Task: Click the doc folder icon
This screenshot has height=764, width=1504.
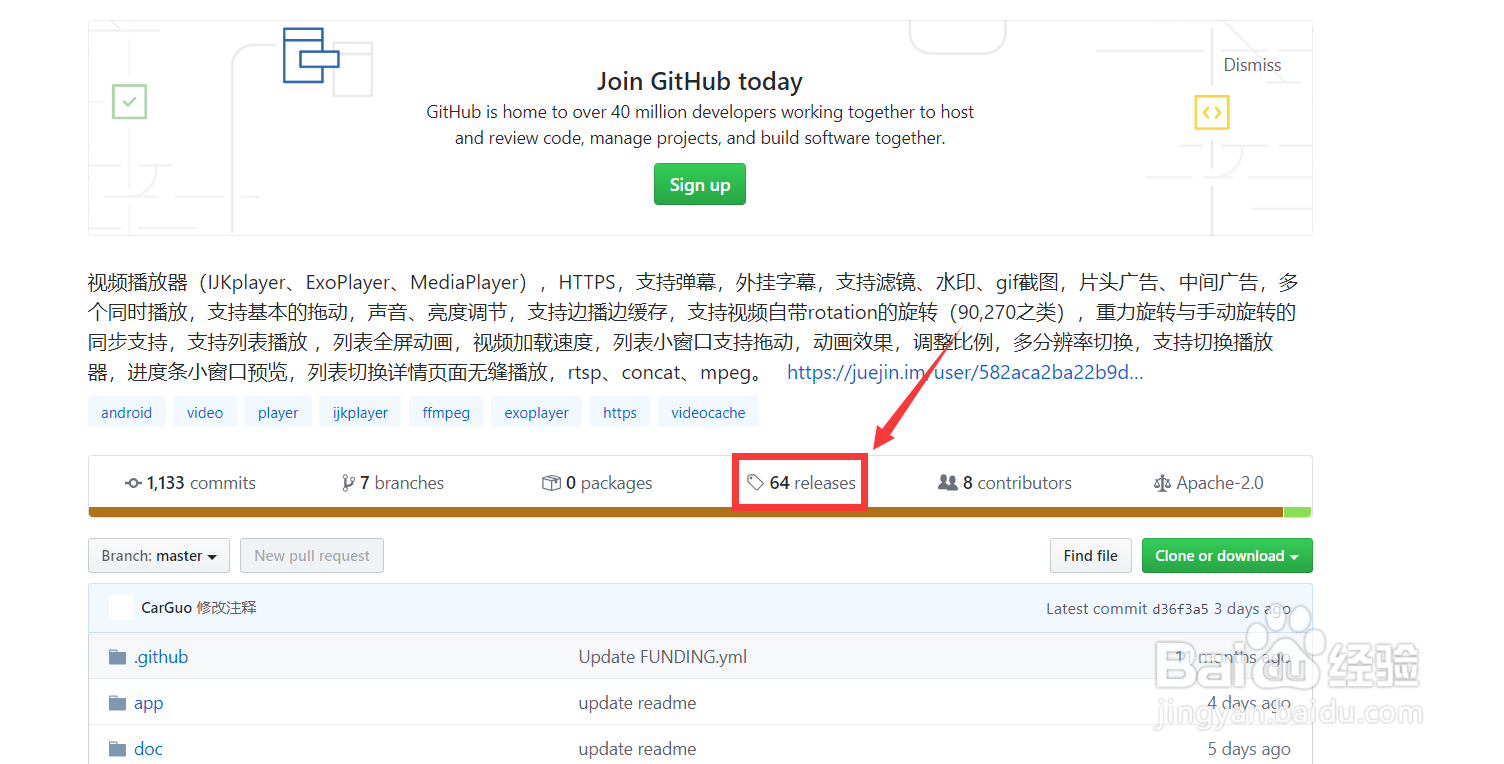Action: [118, 749]
